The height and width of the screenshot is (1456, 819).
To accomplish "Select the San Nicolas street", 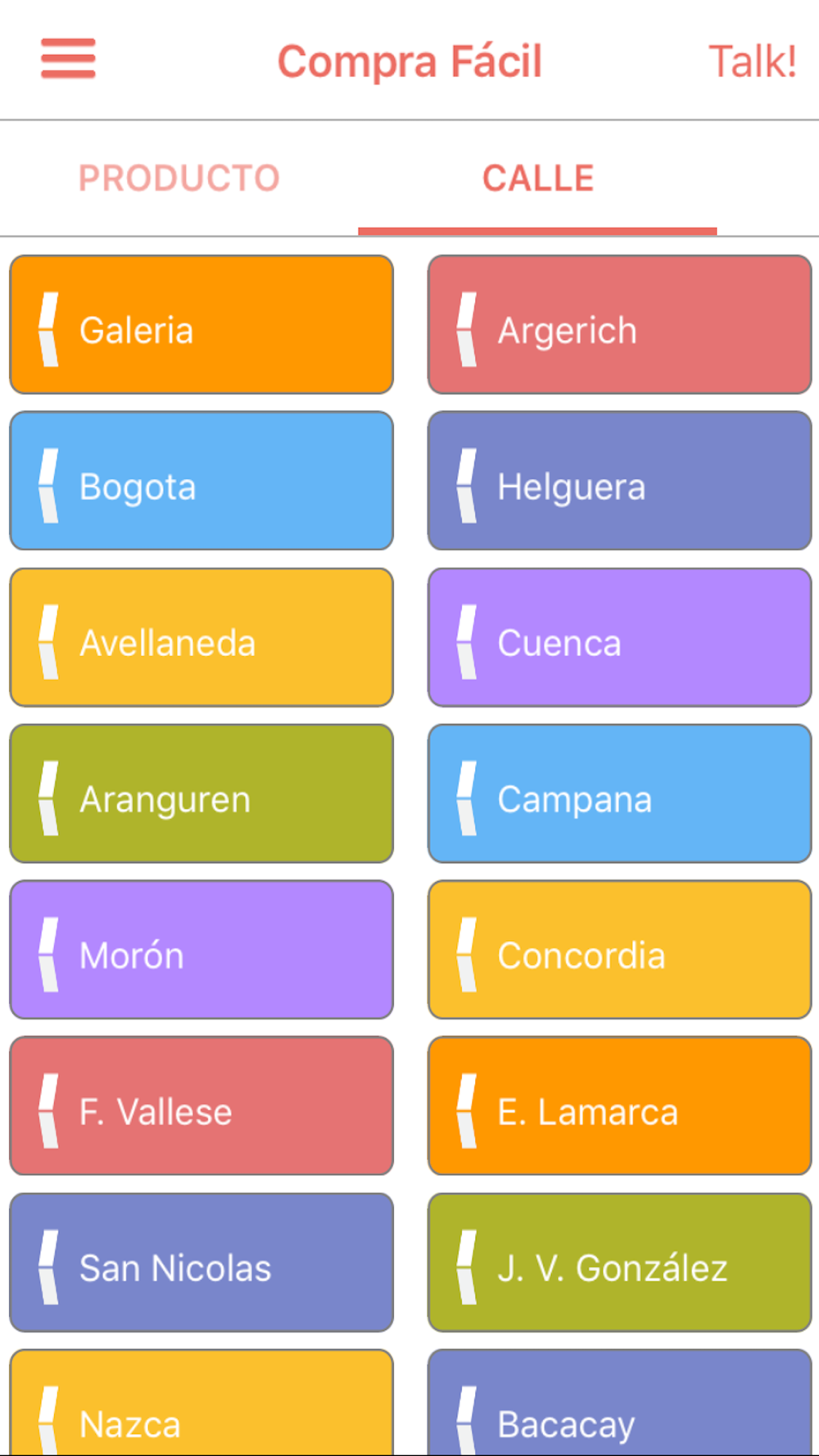I will click(201, 1263).
